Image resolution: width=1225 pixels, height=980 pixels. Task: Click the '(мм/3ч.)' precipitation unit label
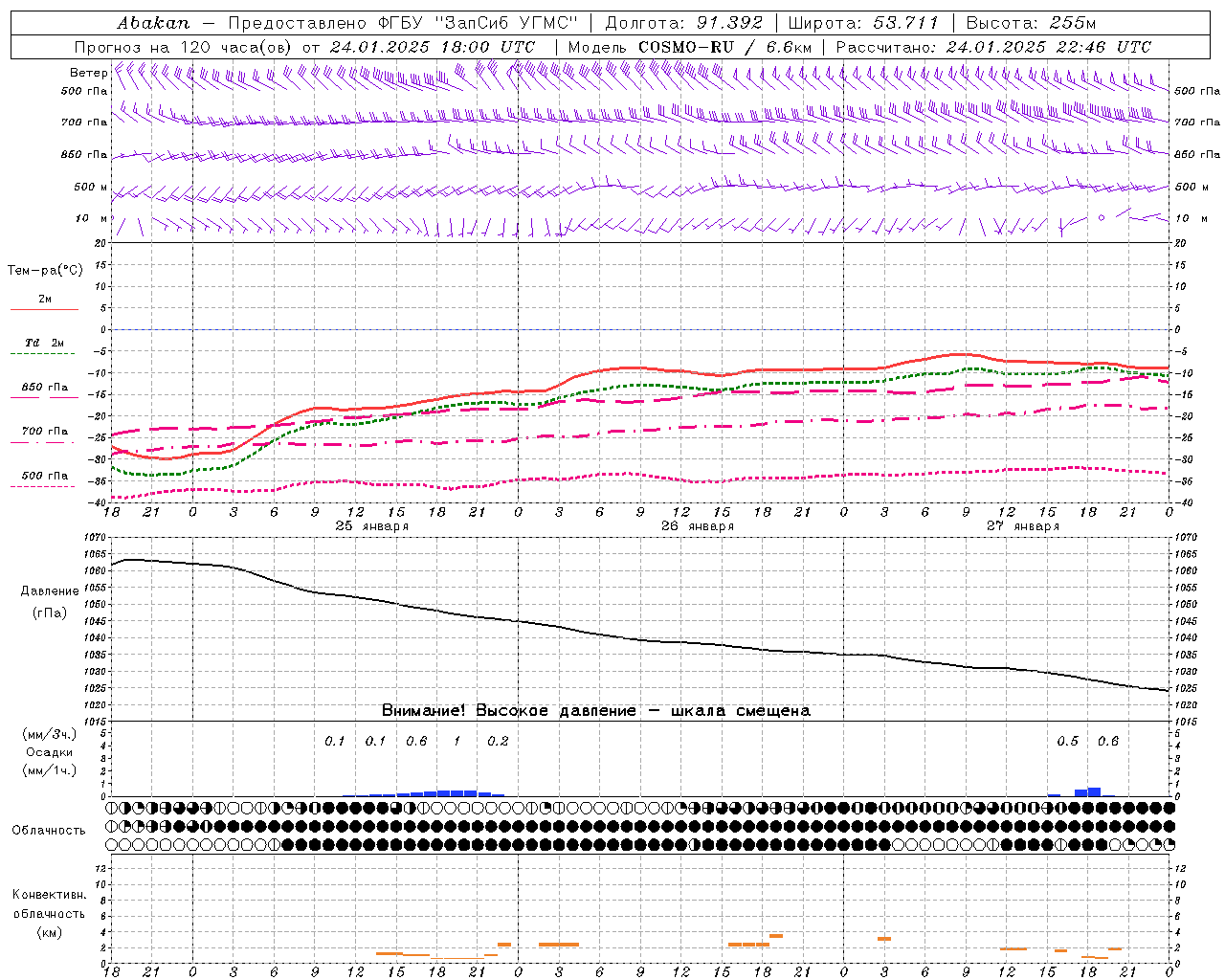point(49,735)
